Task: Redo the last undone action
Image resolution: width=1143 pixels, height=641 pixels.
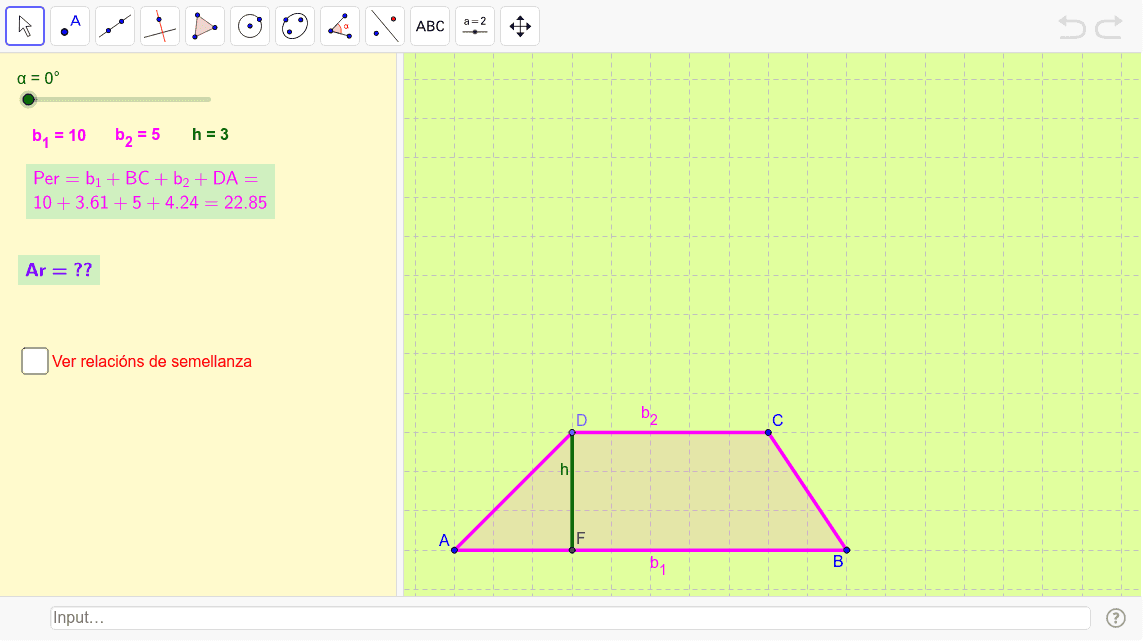Action: tap(1109, 28)
